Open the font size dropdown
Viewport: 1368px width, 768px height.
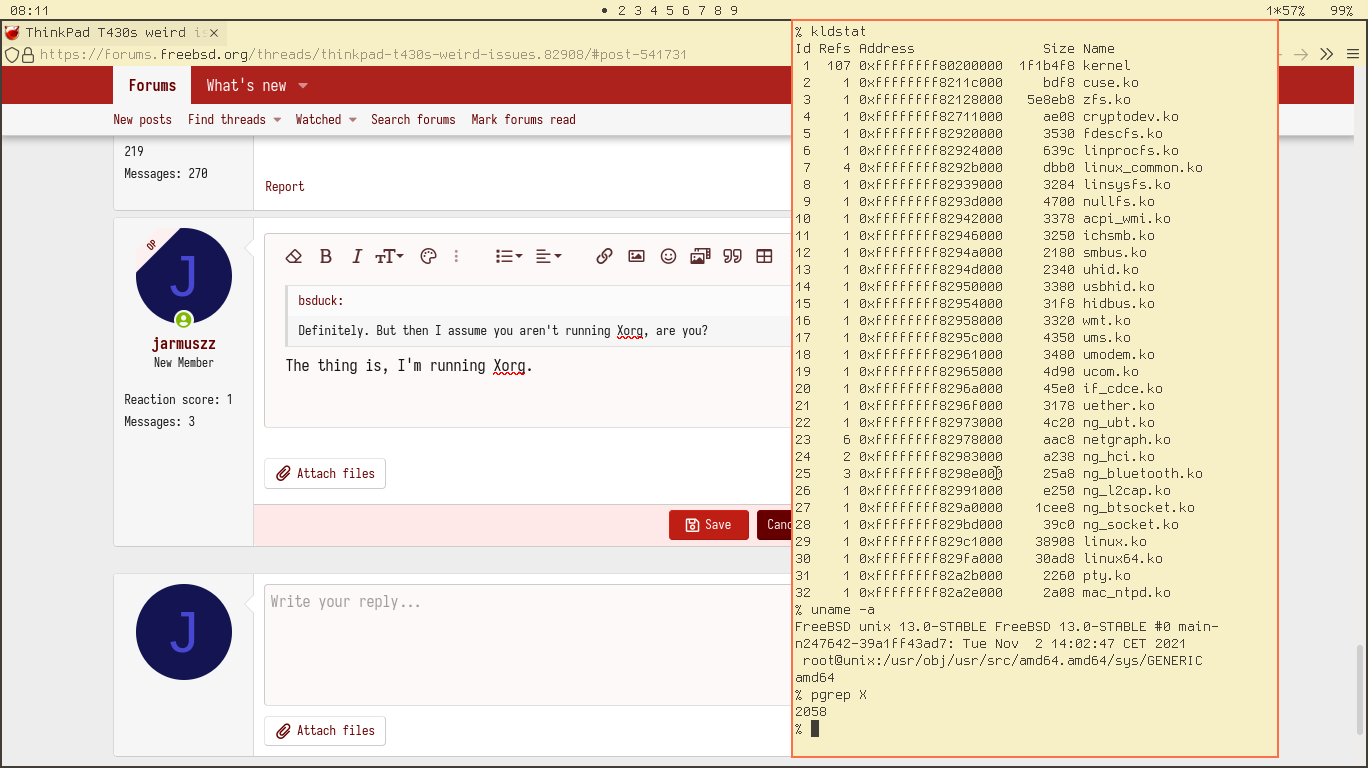click(x=389, y=256)
